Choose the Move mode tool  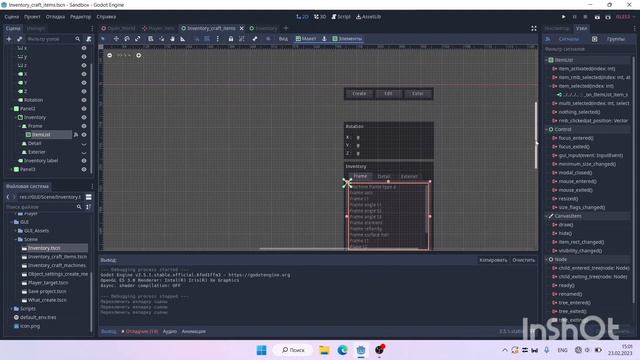point(116,39)
